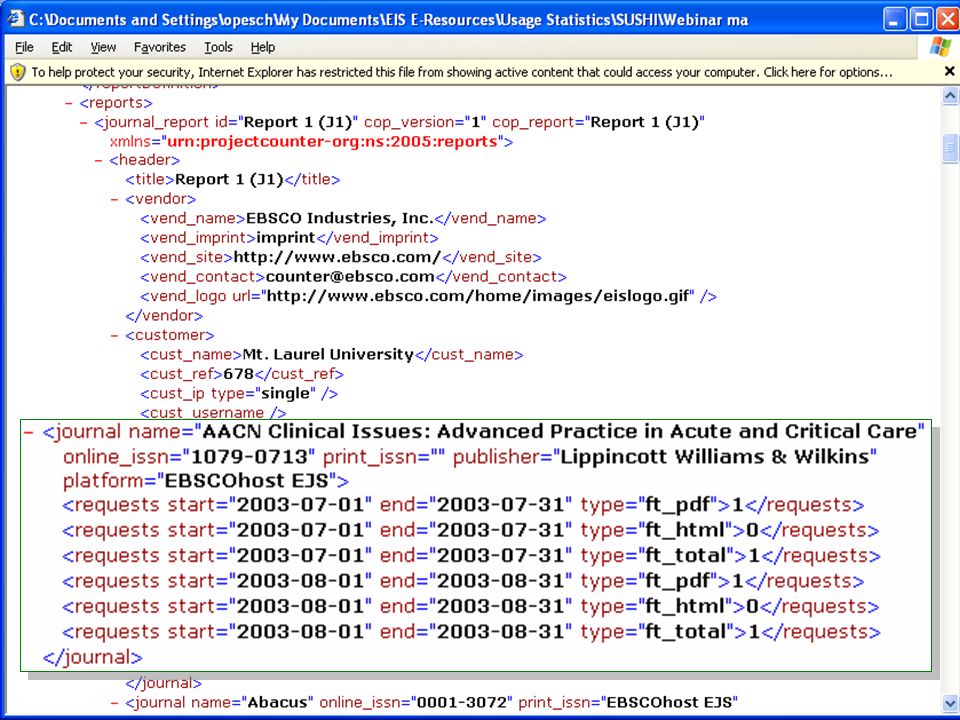Click the Internet Explorer document icon in title bar
960x720 pixels.
click(x=15, y=19)
